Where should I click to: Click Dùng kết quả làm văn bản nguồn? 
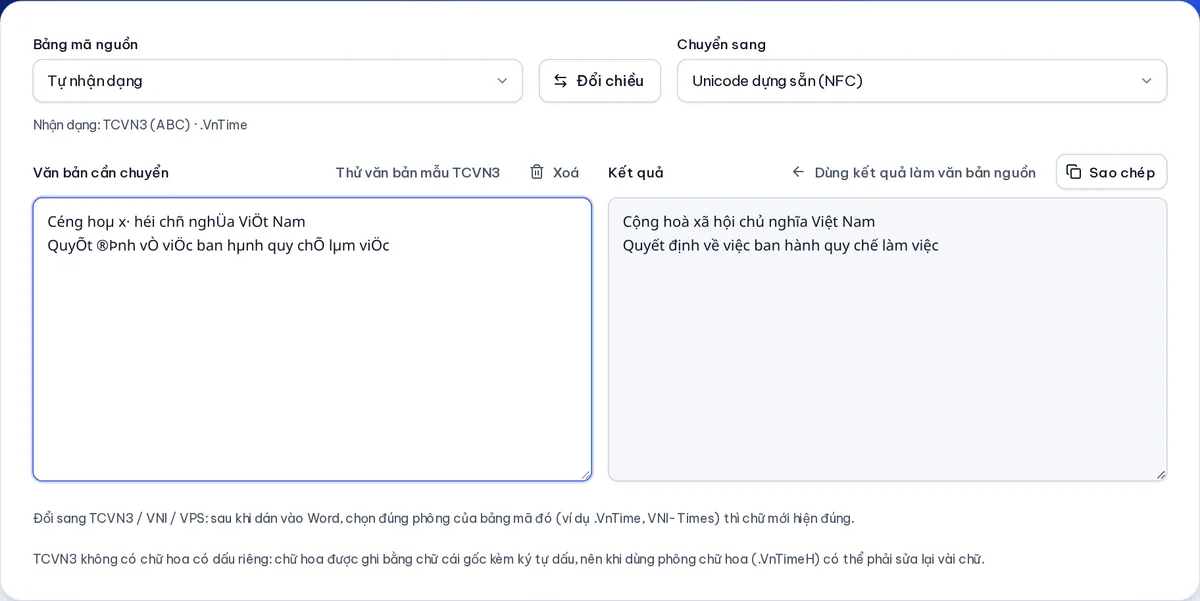(914, 172)
